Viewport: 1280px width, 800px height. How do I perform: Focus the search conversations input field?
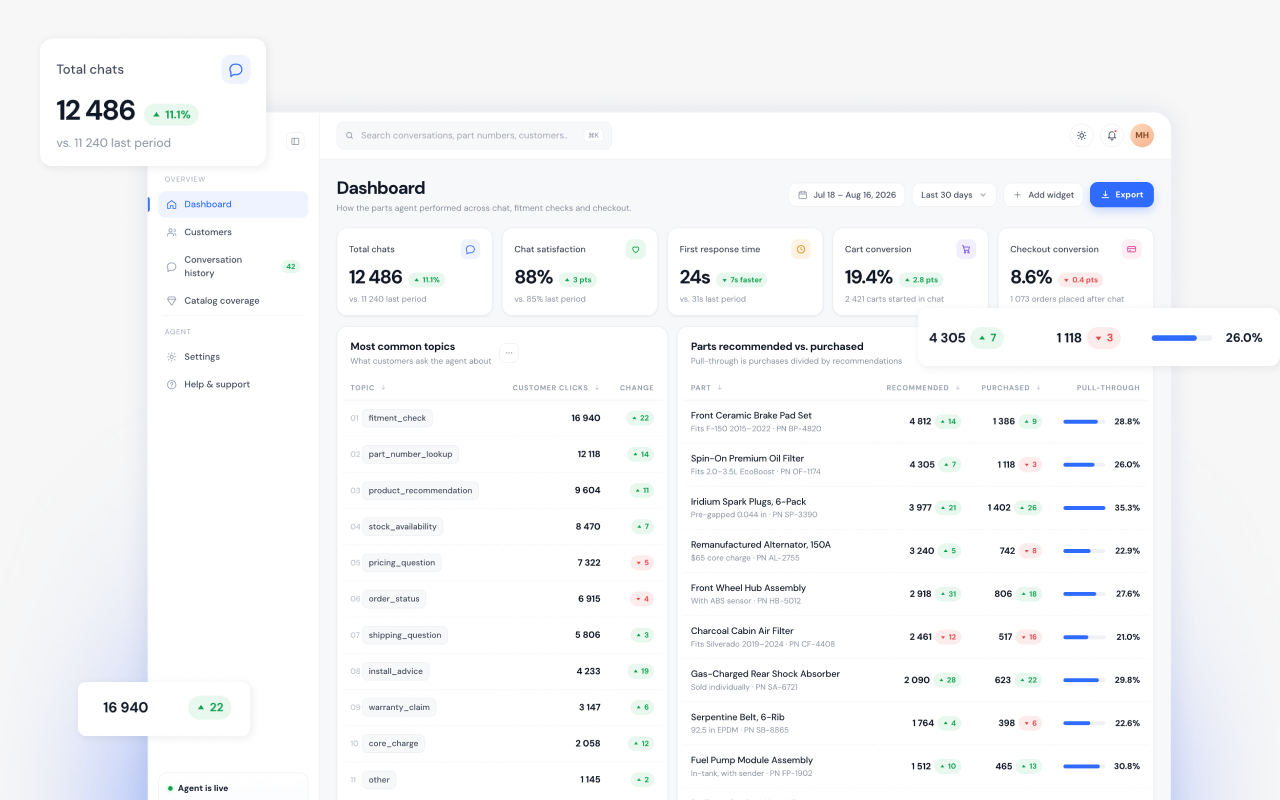click(474, 135)
